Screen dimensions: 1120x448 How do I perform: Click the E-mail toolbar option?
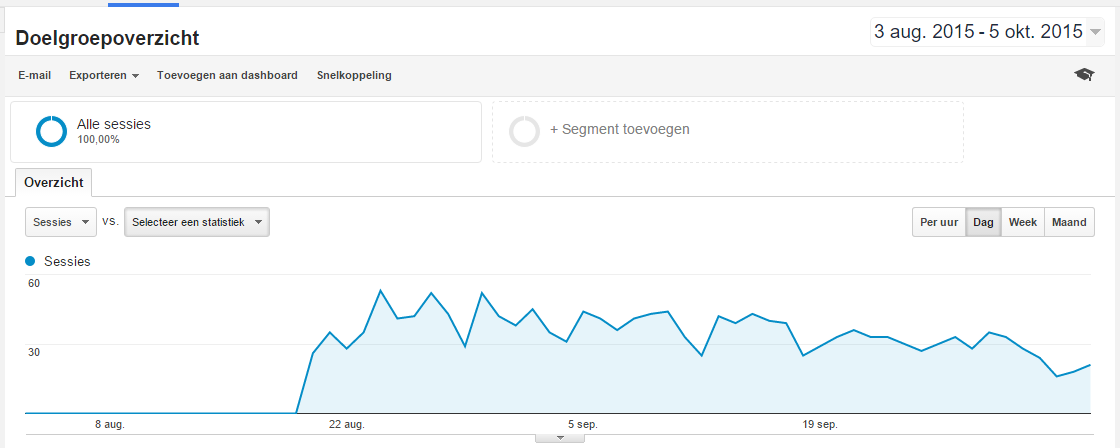pos(35,75)
